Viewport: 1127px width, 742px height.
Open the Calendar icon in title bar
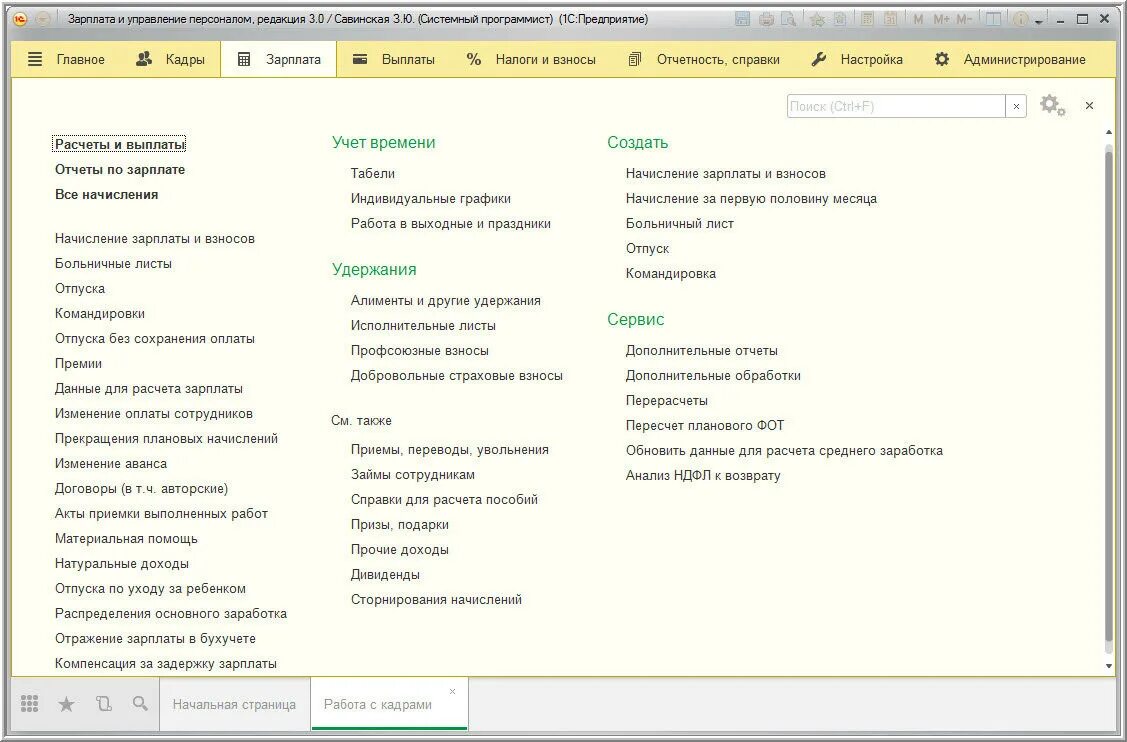[891, 19]
